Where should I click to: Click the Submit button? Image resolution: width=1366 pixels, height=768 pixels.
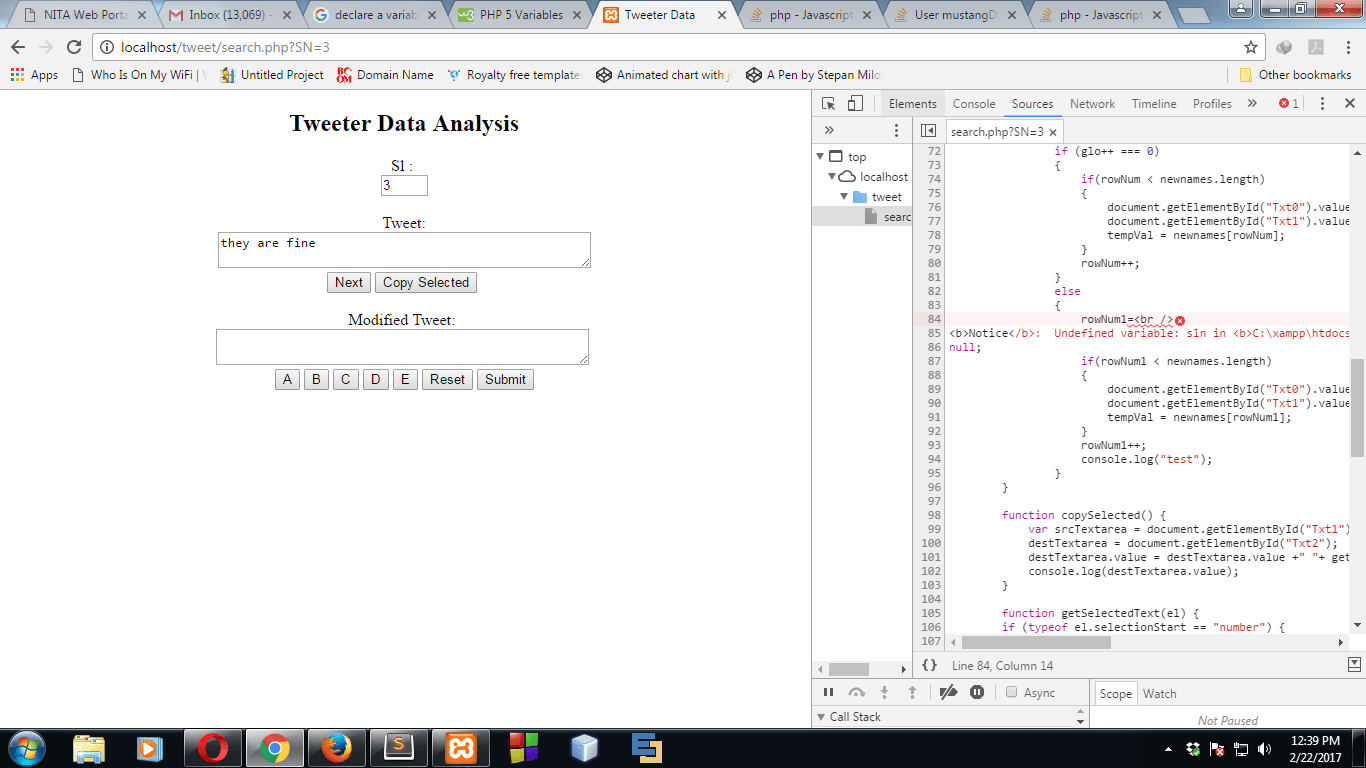(x=505, y=379)
